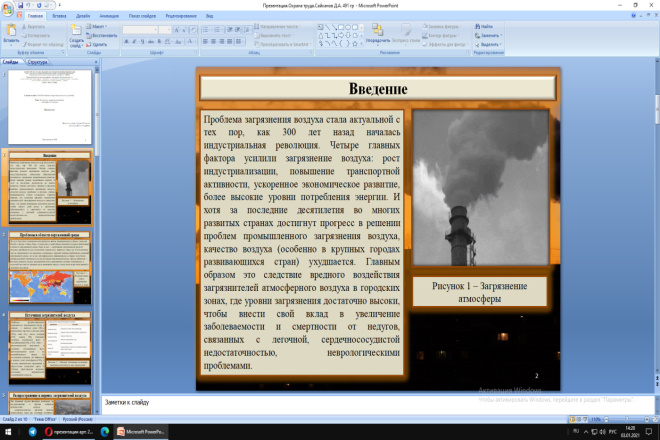Image resolution: width=660 pixels, height=440 pixels.
Task: Click Вырезать in the clipboard group
Action: (33, 27)
